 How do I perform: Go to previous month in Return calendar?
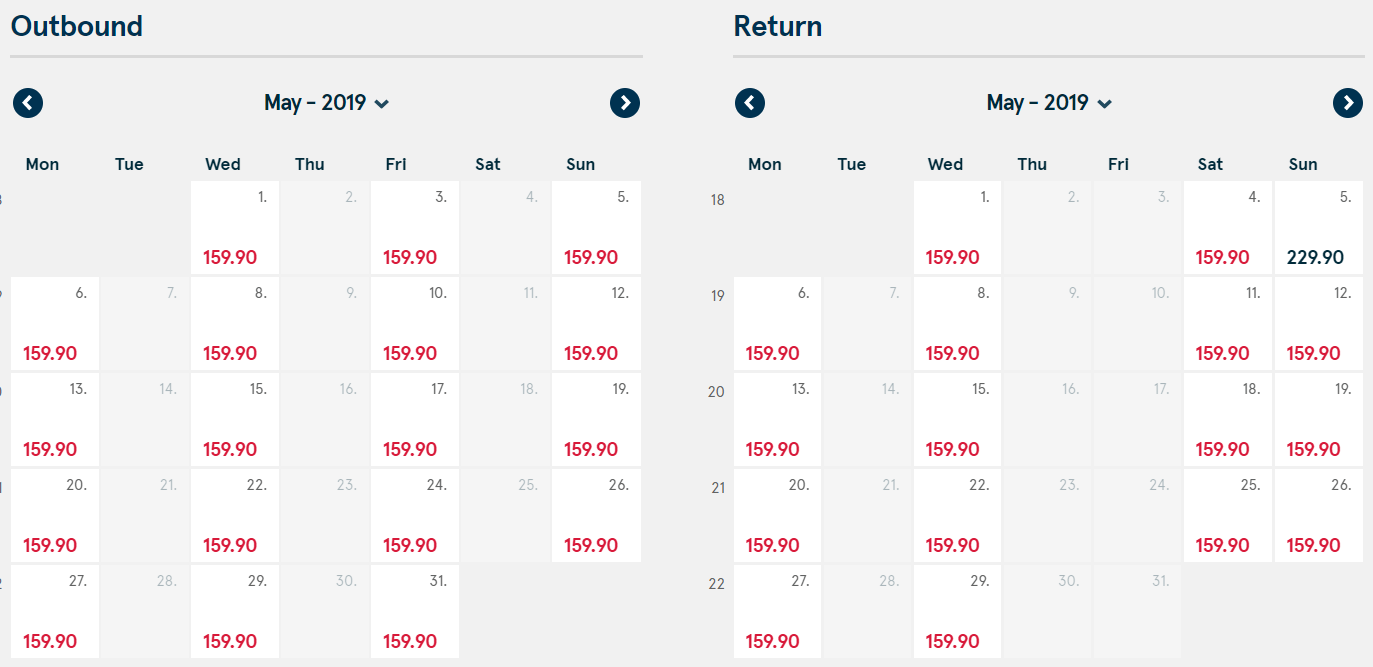(750, 103)
